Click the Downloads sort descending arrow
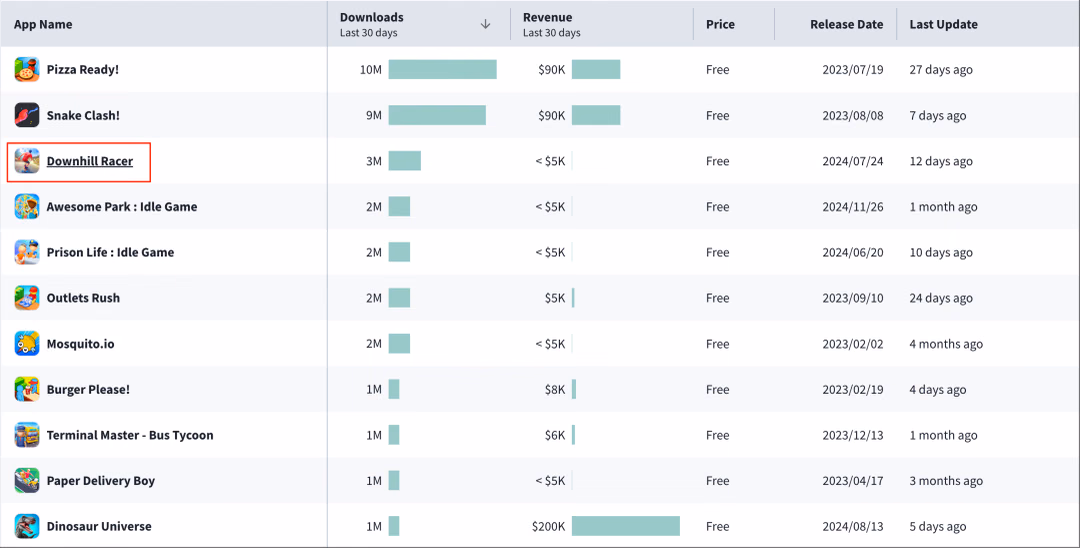Image resolution: width=1080 pixels, height=548 pixels. (x=486, y=24)
